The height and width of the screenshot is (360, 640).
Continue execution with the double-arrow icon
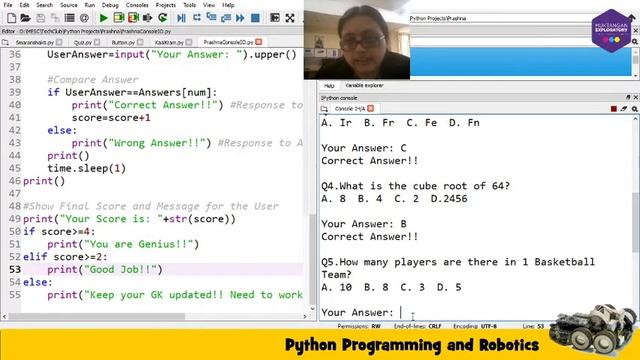pyautogui.click(x=240, y=18)
